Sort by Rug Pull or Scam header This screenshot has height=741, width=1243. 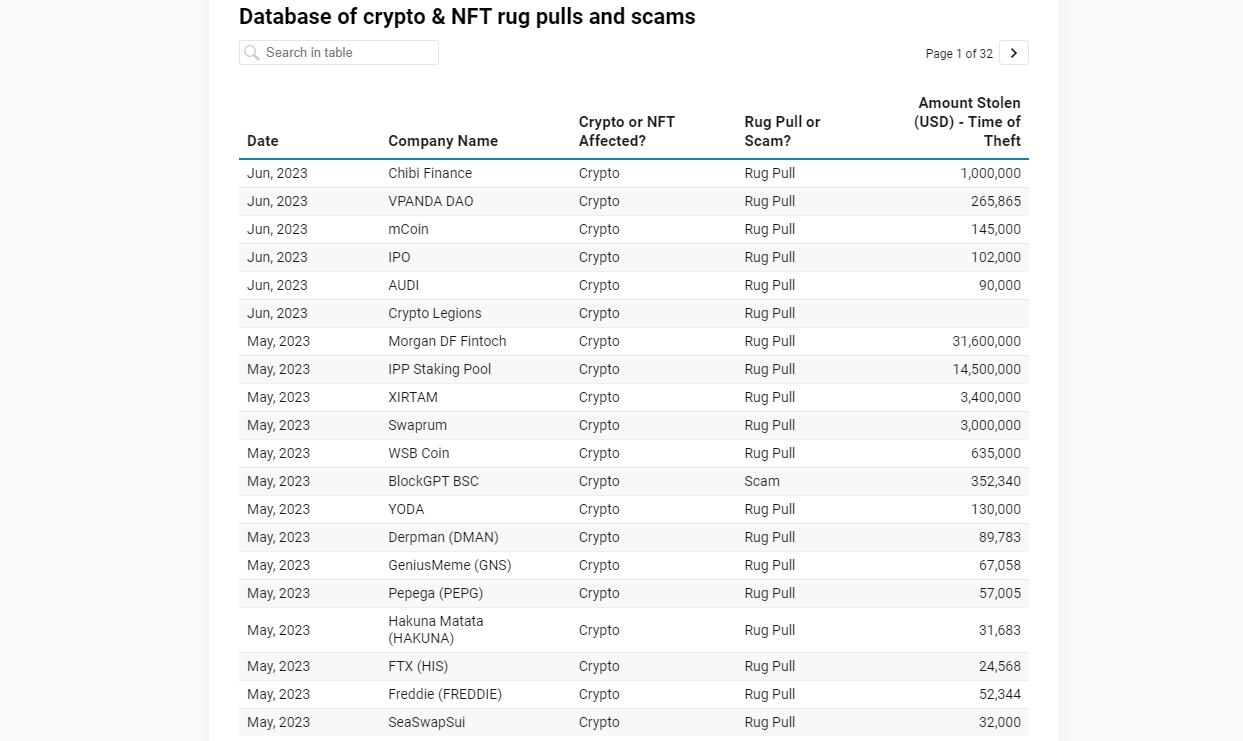click(x=782, y=131)
